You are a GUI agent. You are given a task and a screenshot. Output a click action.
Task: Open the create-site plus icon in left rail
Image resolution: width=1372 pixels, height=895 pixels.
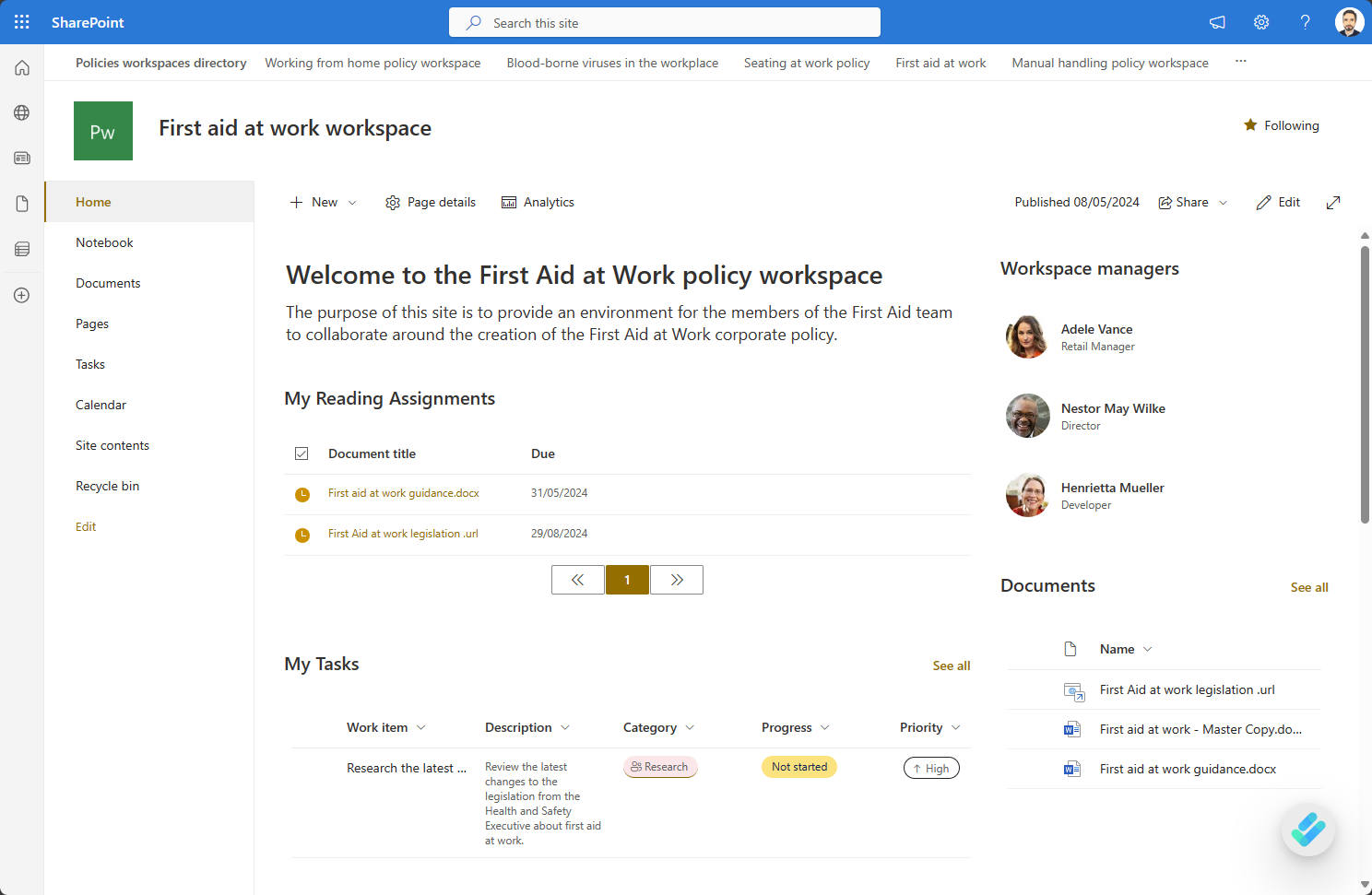tap(21, 295)
